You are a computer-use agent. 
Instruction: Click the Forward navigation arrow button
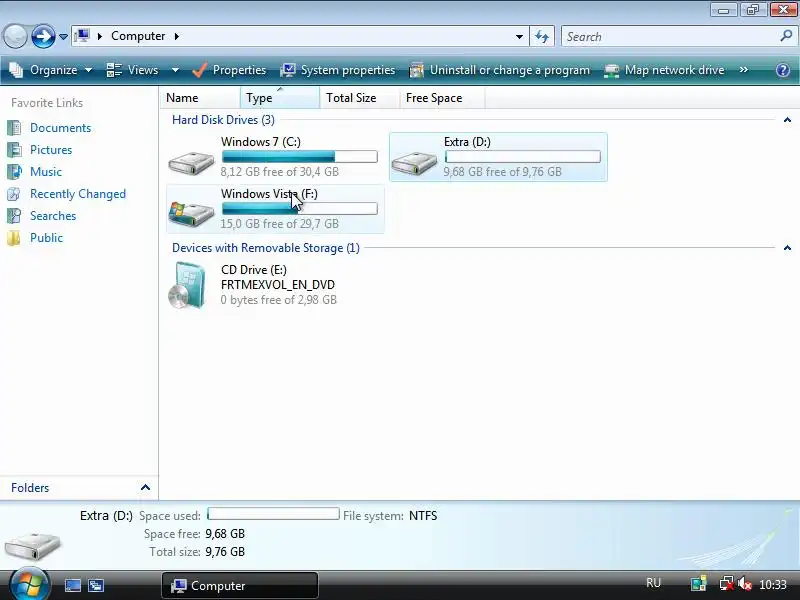(43, 36)
